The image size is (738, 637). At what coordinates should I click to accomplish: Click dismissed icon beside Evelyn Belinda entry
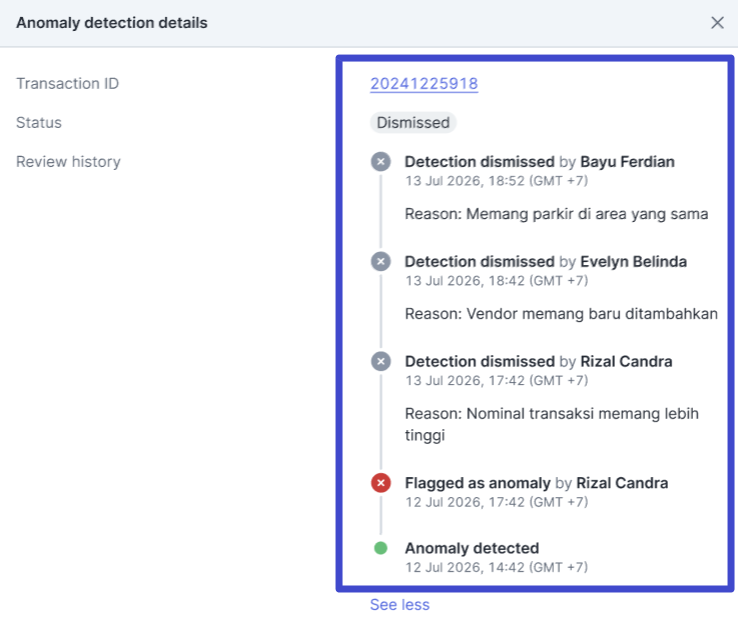[381, 262]
